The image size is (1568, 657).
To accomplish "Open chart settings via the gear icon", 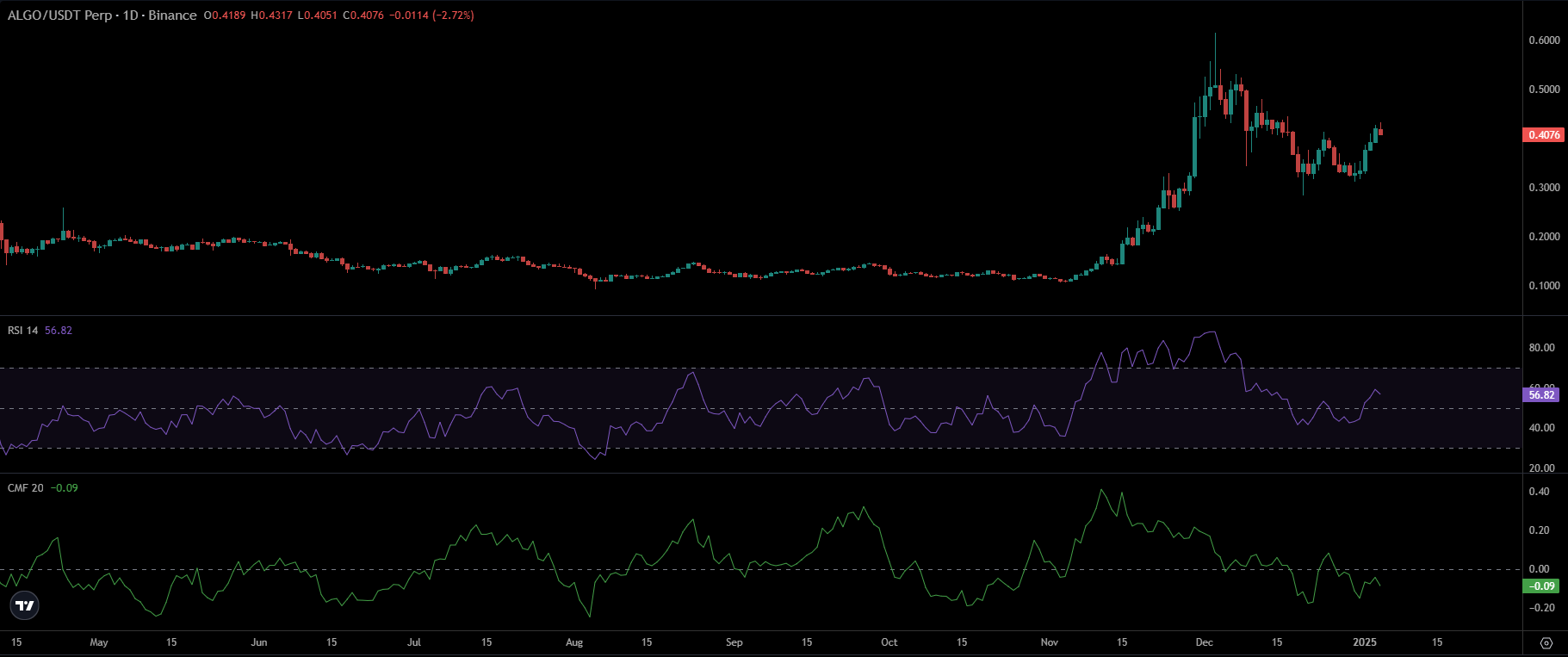I will 1546,643.
